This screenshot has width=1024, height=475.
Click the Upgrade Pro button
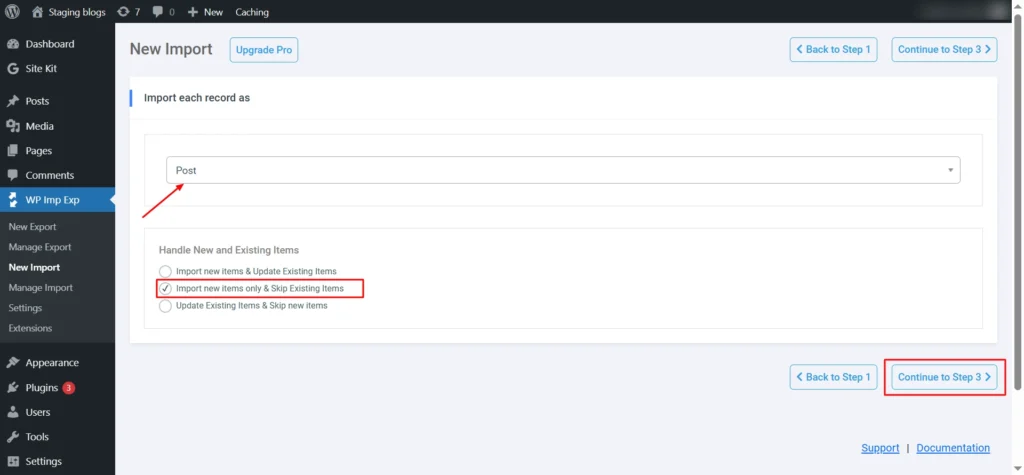pos(264,50)
